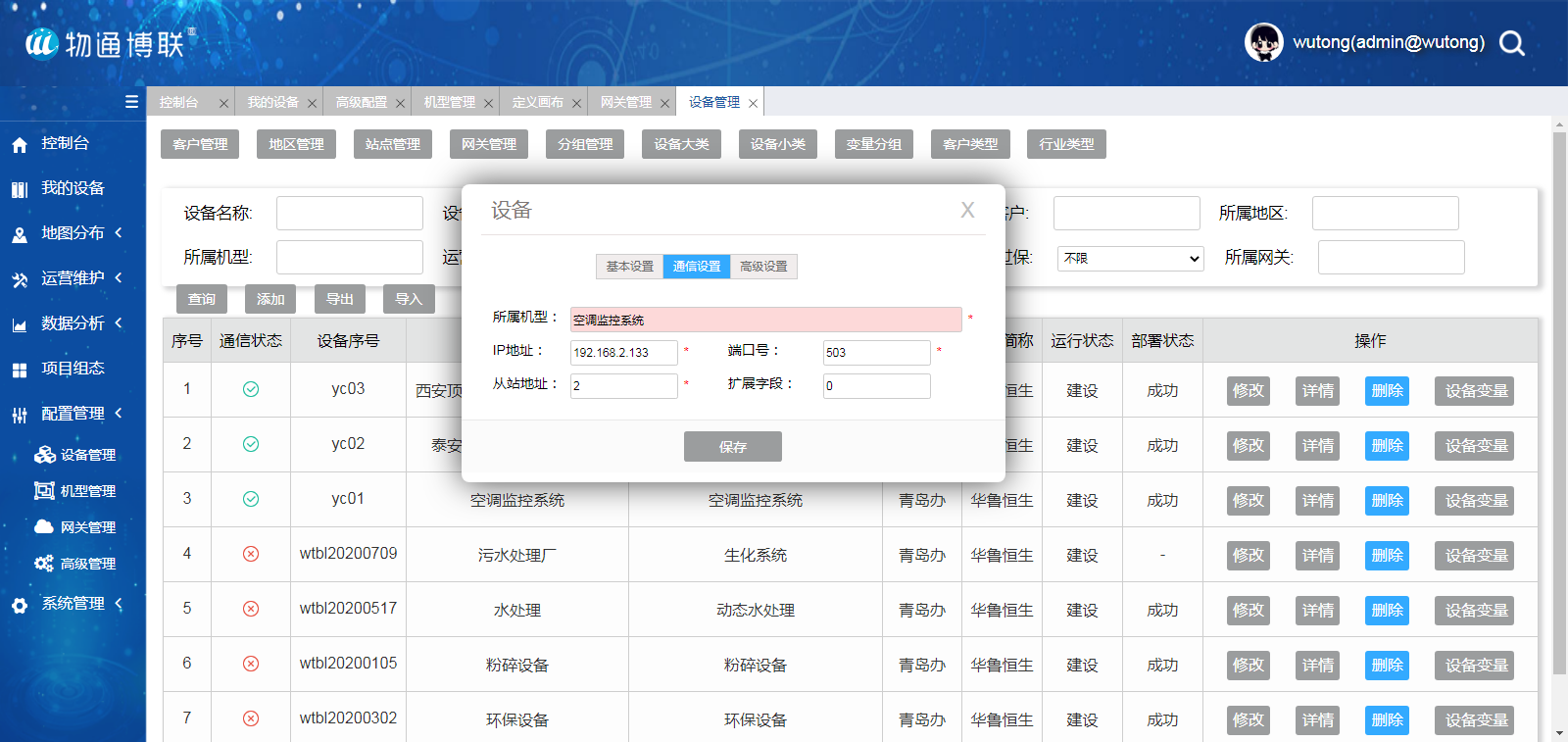Click the 端口号 input field

877,353
